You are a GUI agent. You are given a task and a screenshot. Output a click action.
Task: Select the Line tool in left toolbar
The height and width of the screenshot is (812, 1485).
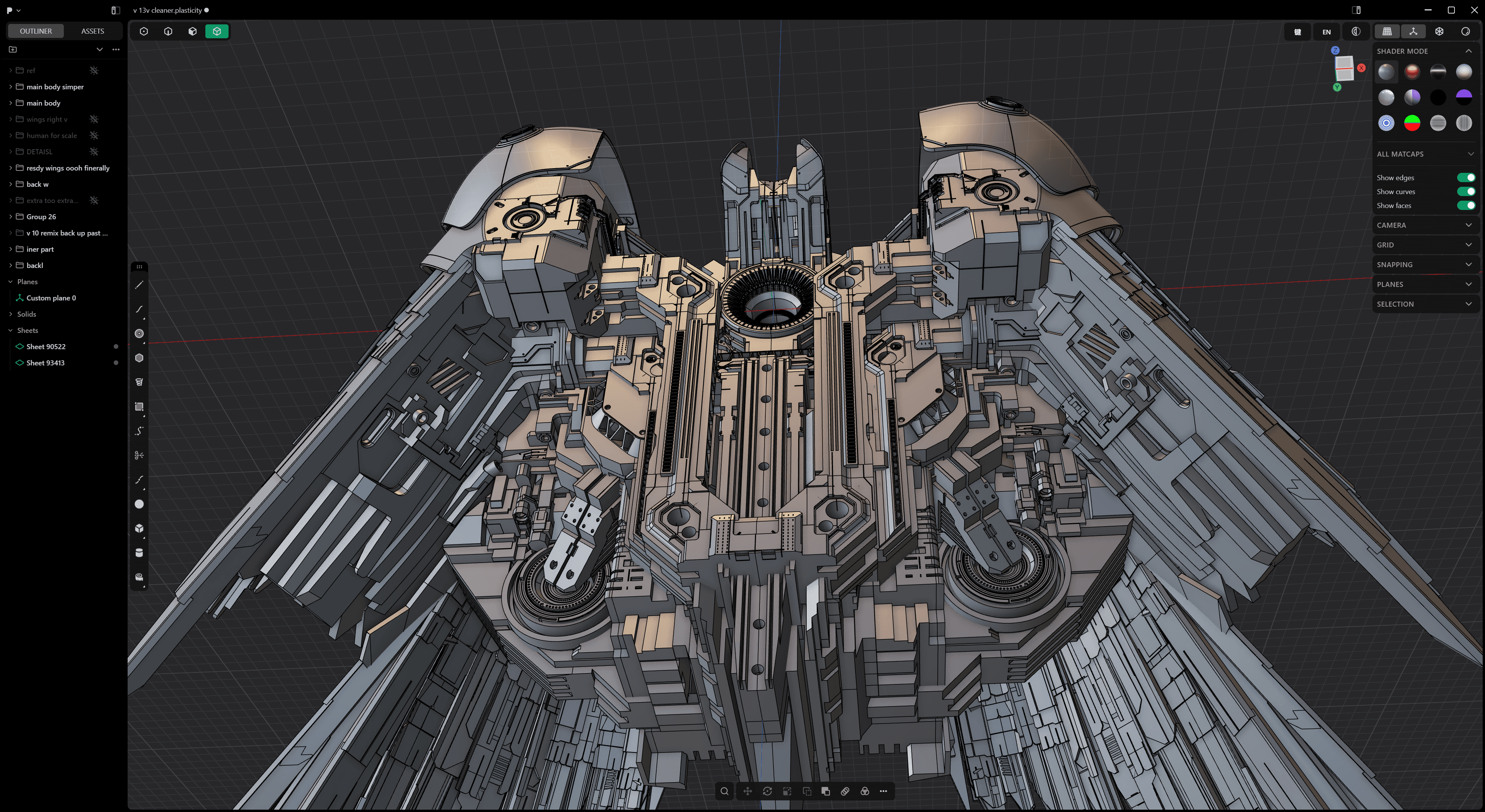click(x=139, y=285)
